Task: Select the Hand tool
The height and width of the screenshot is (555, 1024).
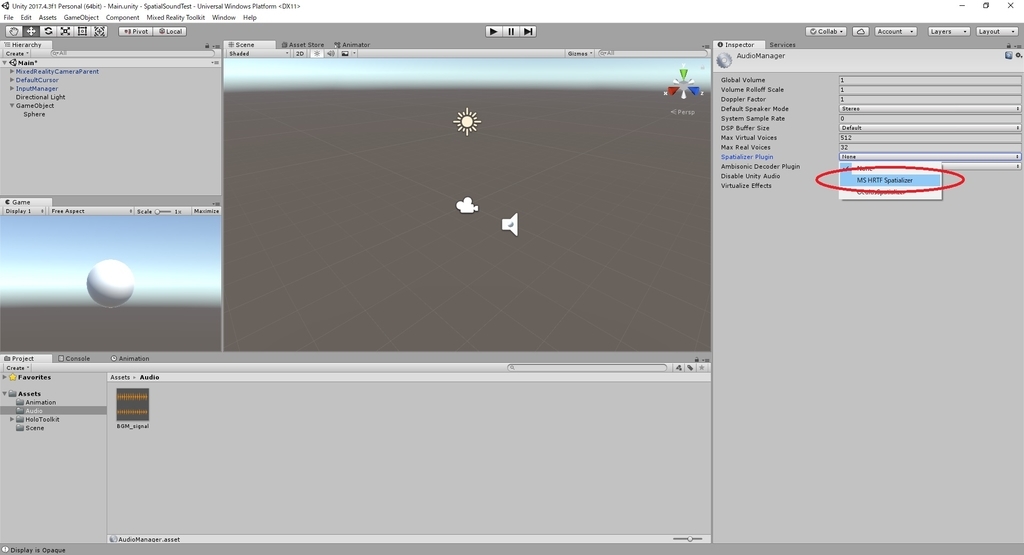Action: coord(13,31)
